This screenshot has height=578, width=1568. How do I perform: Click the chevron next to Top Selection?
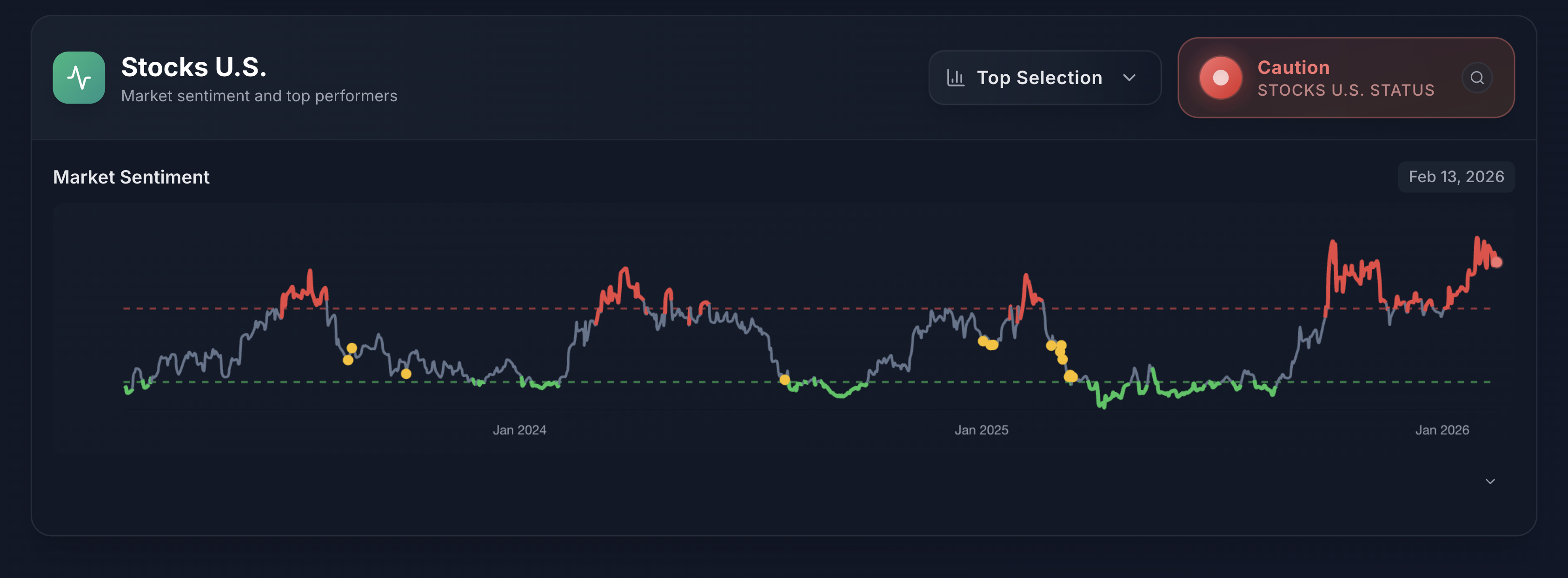pyautogui.click(x=1130, y=78)
